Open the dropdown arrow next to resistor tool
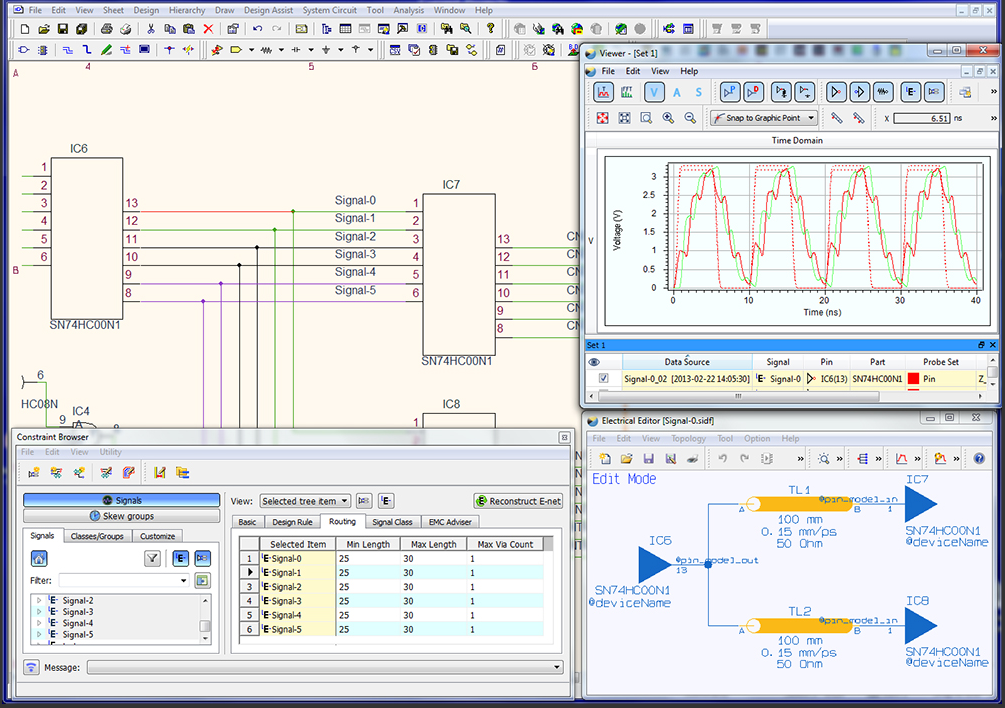Screen dimensions: 1005x708 [x=281, y=49]
